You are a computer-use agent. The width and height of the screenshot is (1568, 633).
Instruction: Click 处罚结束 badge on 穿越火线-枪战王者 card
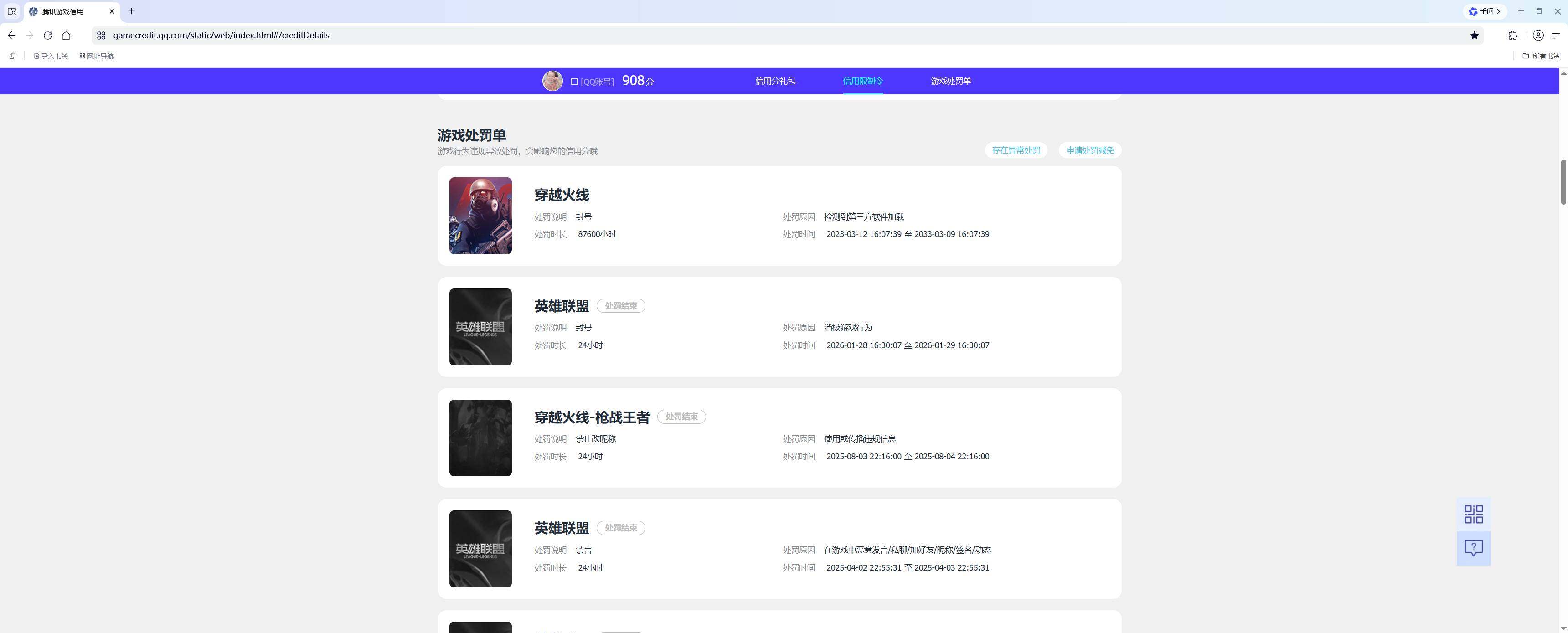[x=681, y=417]
